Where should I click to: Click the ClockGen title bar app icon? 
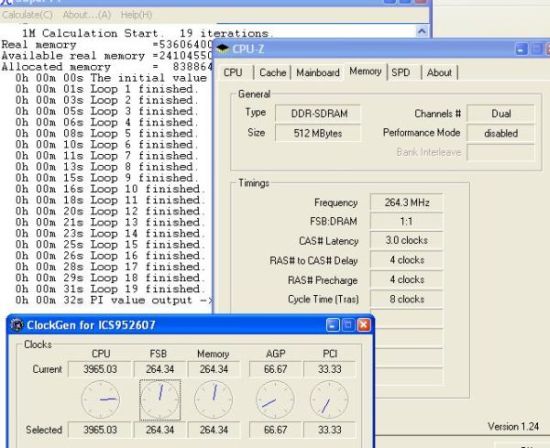coord(16,325)
